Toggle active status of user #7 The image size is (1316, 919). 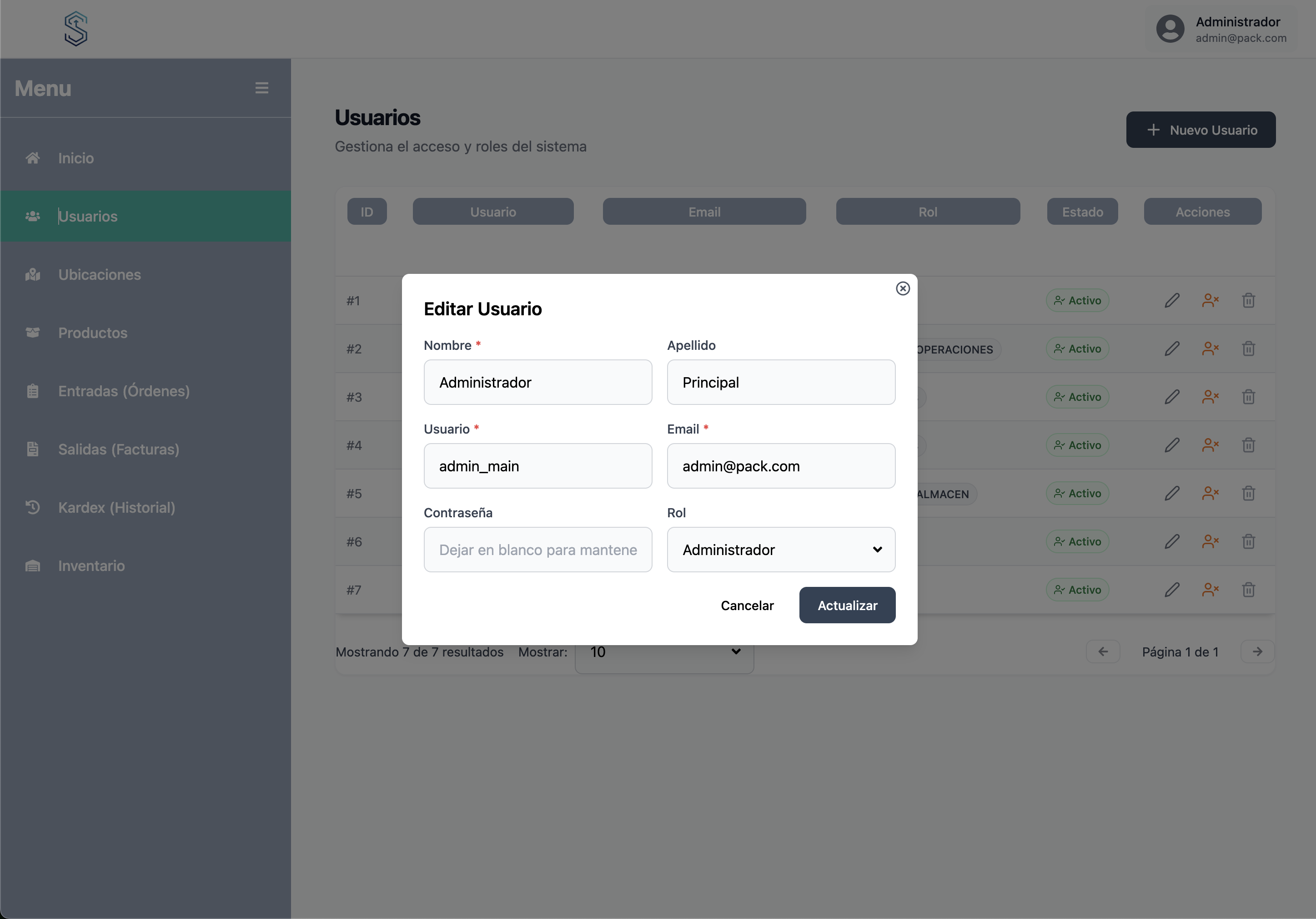point(1210,590)
